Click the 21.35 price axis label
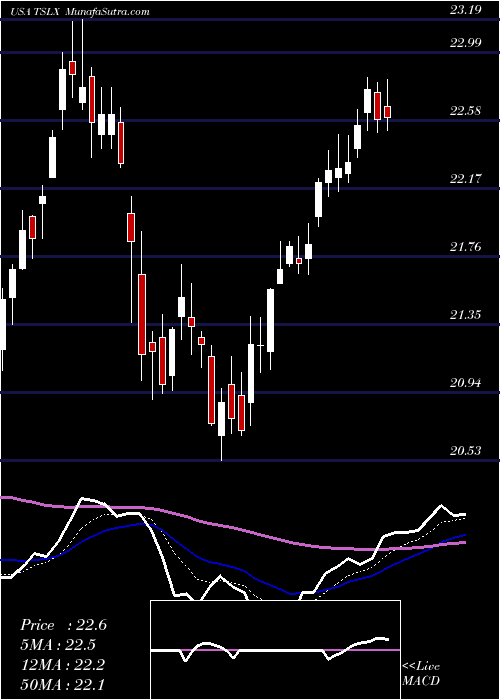Image resolution: width=500 pixels, height=700 pixels. (466, 315)
